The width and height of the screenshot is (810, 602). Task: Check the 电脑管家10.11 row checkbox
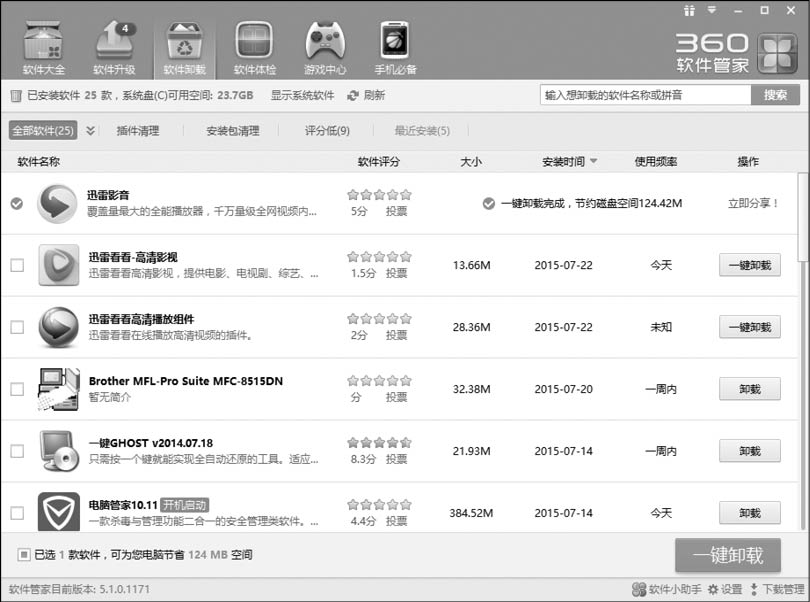click(17, 513)
